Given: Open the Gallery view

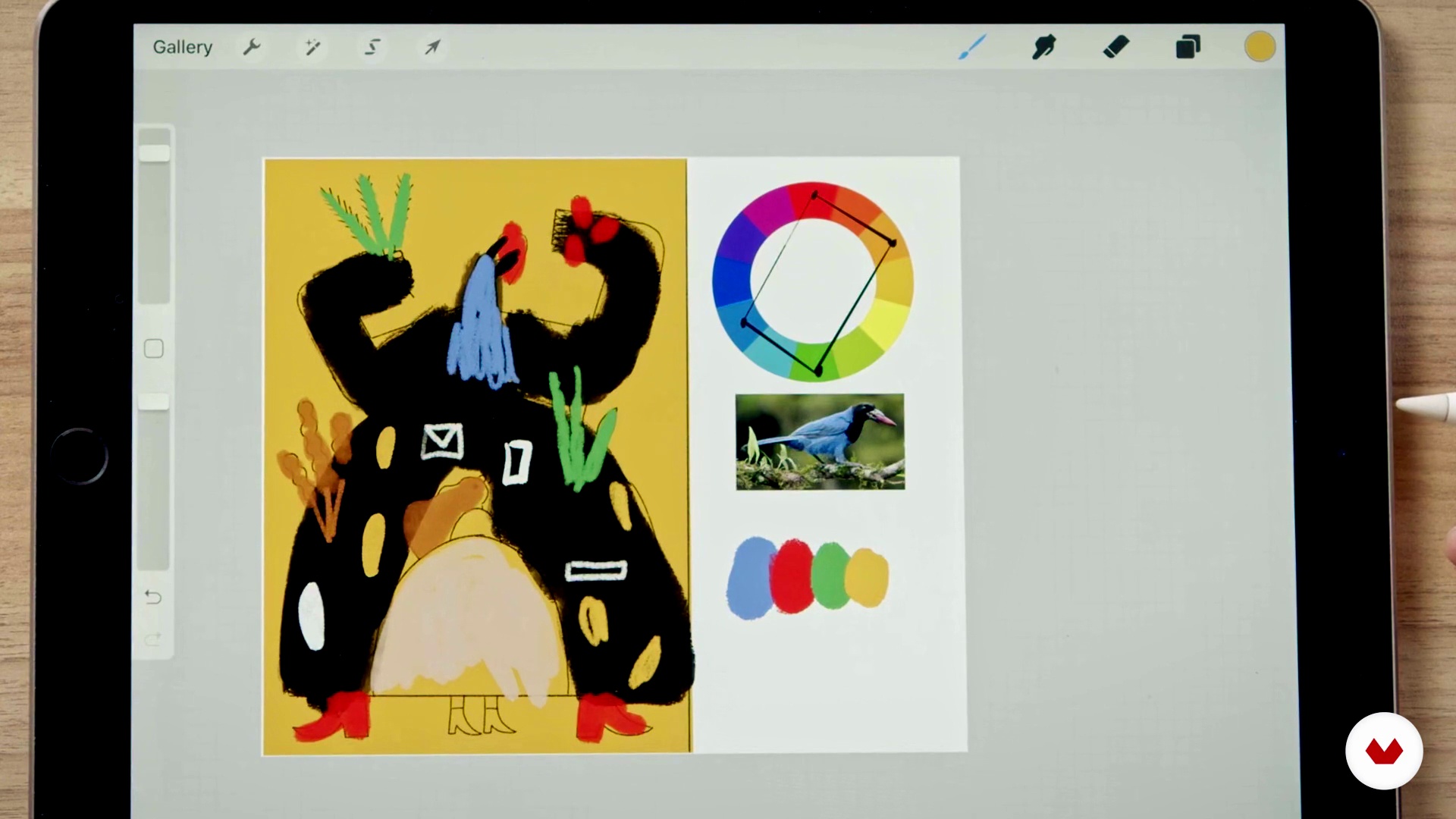Looking at the screenshot, I should pos(182,47).
